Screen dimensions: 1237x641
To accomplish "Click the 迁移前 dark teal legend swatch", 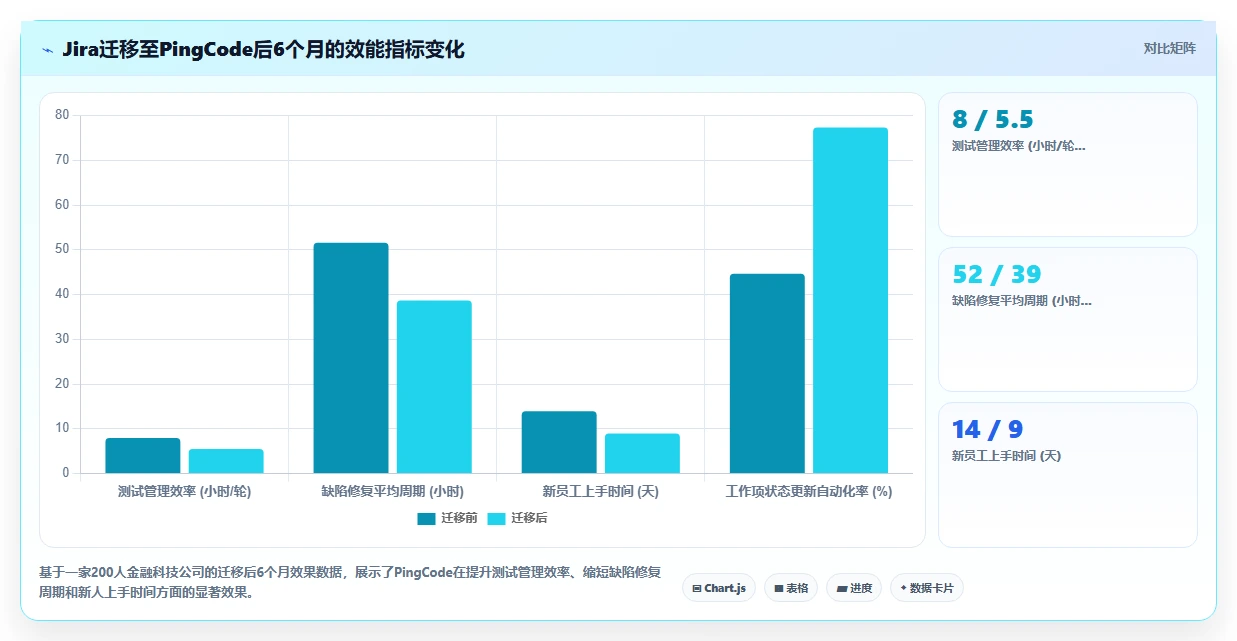I will click(427, 518).
